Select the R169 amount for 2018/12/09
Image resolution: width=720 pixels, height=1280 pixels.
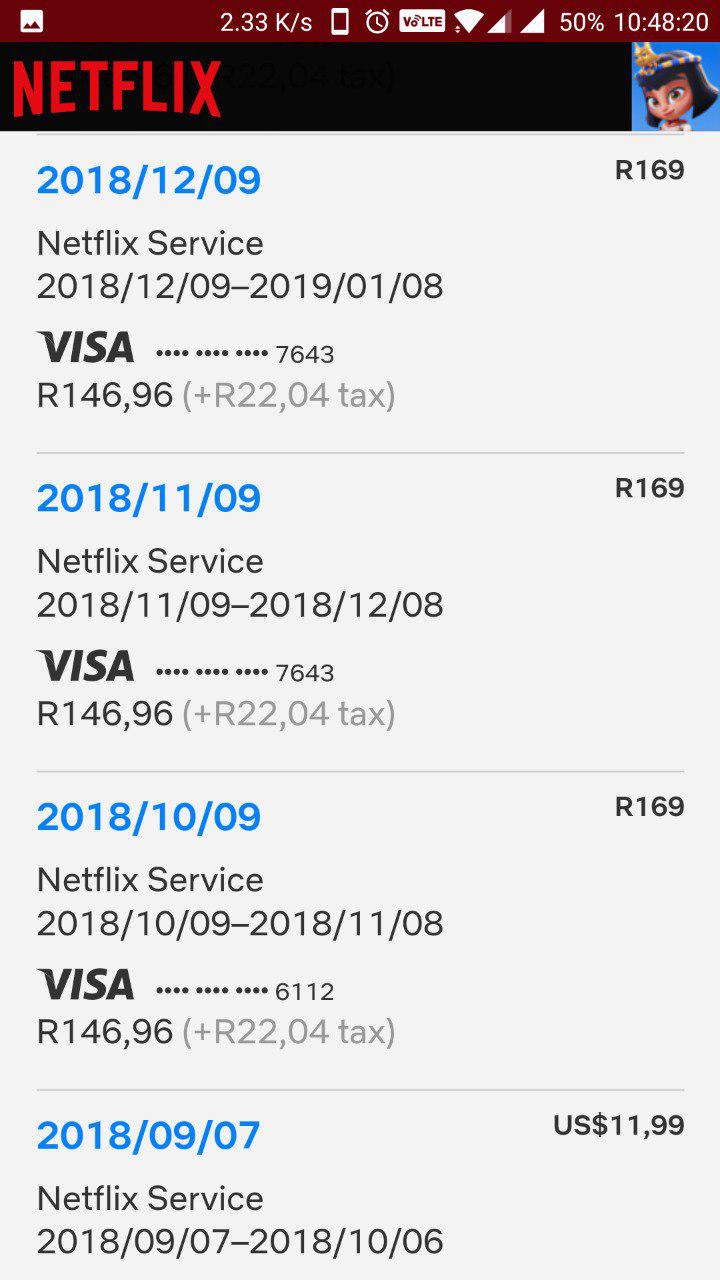[x=650, y=170]
